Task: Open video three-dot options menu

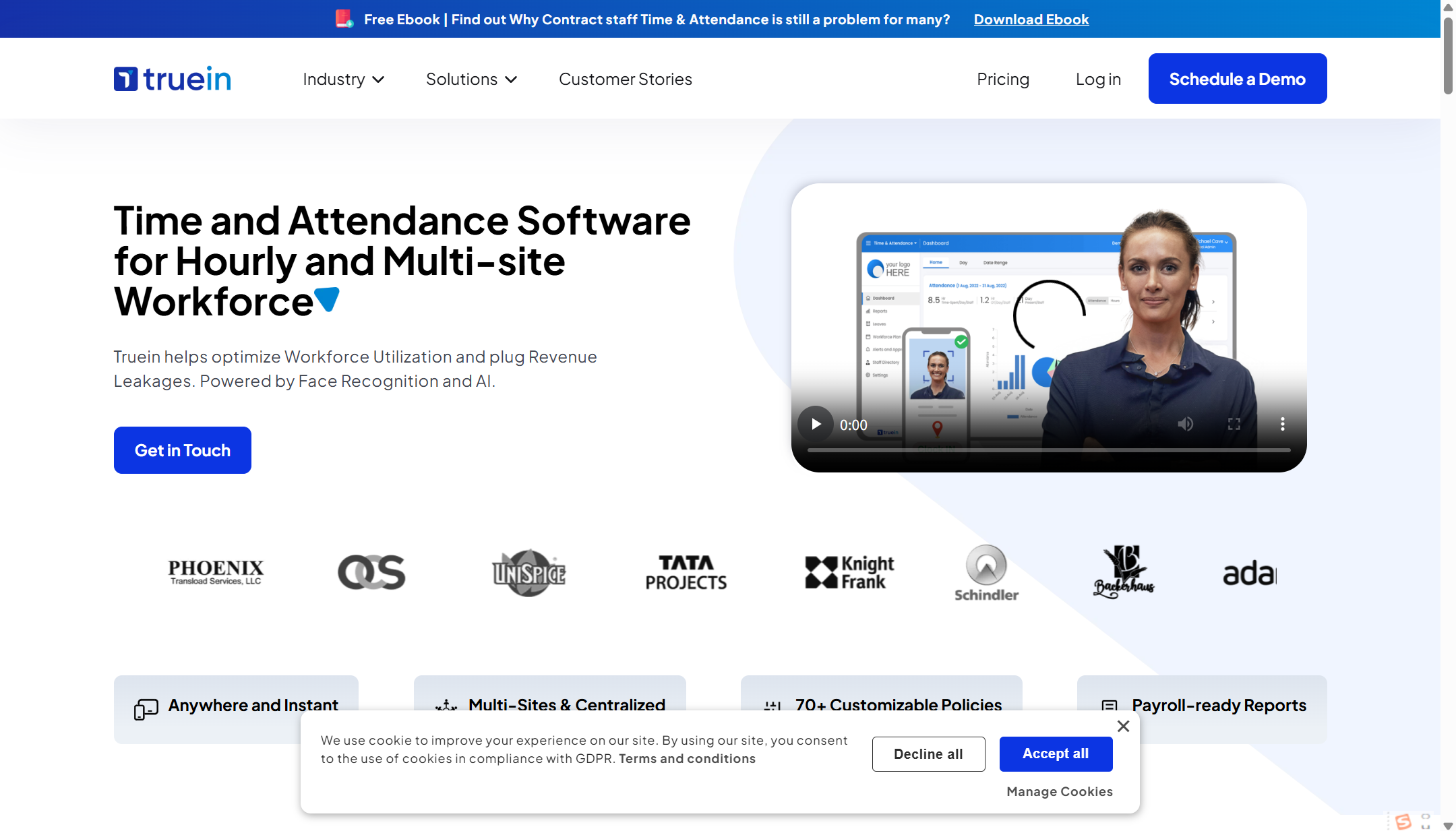Action: coord(1282,424)
